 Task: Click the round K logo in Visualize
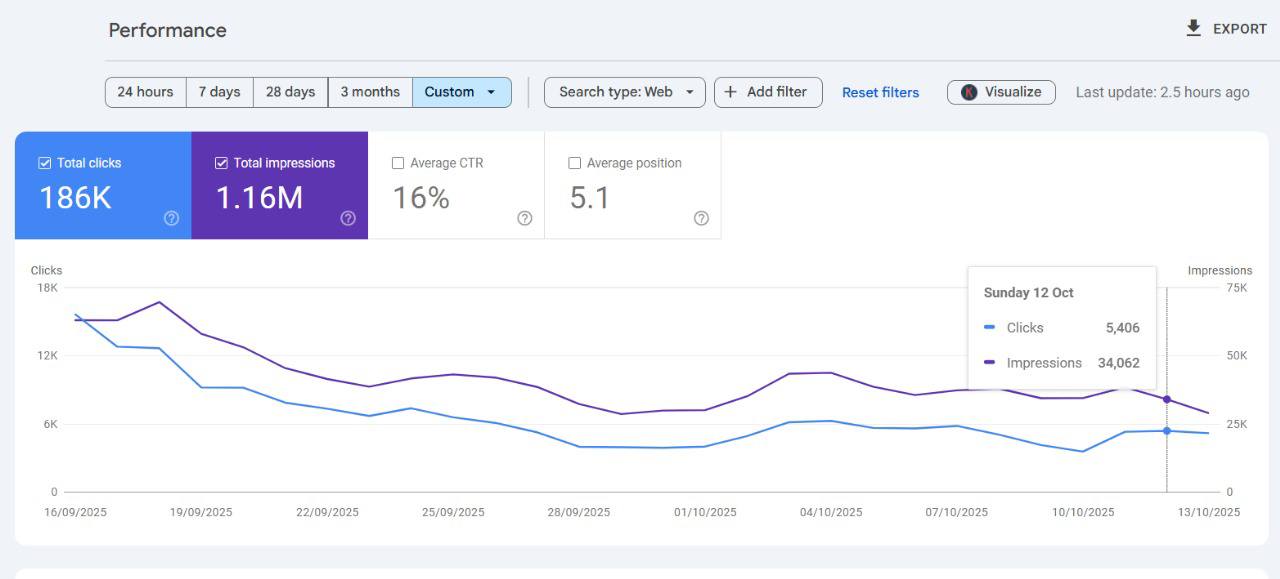click(x=969, y=92)
